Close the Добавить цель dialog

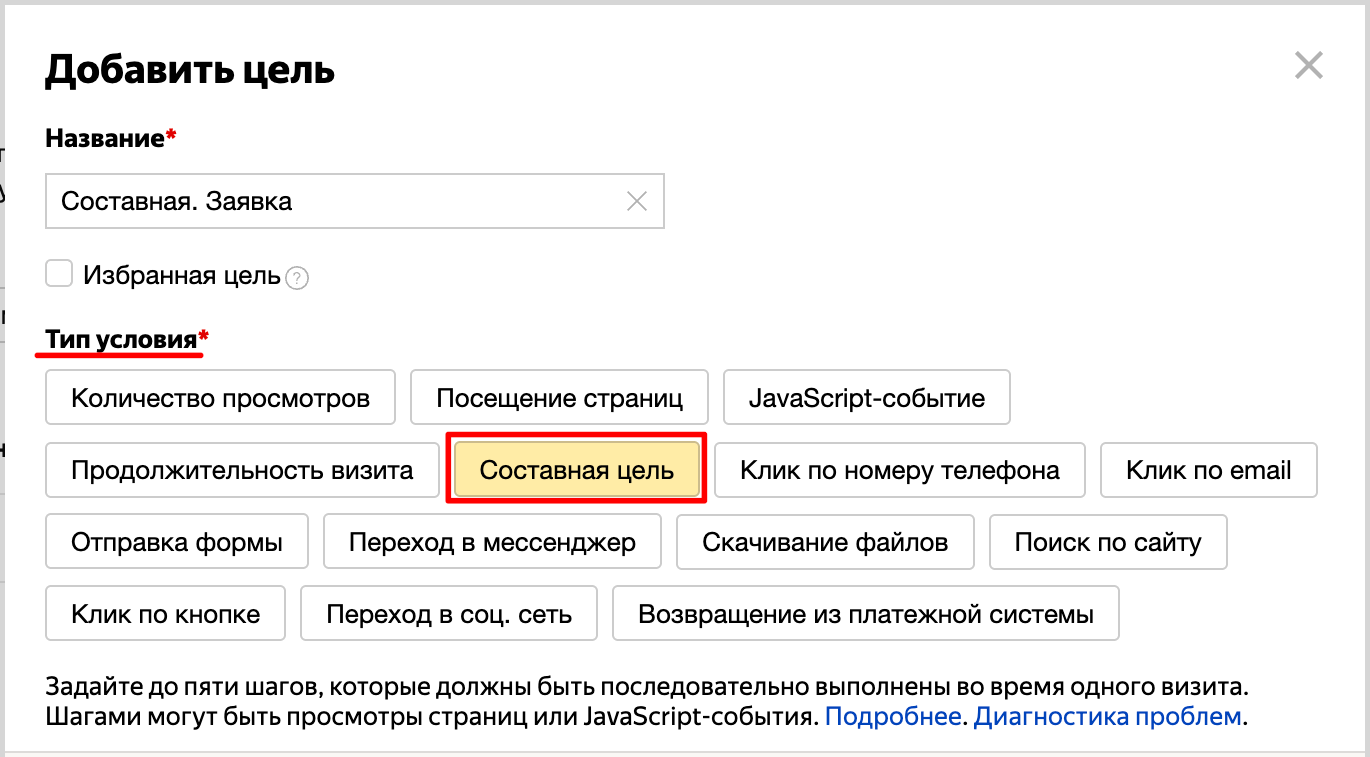[x=1308, y=66]
